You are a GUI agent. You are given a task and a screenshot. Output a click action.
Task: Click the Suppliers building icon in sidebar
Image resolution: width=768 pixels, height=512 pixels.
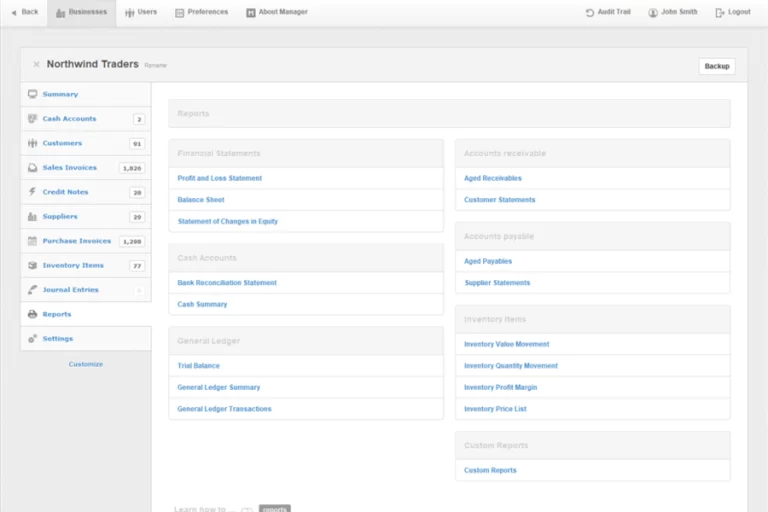coord(32,216)
